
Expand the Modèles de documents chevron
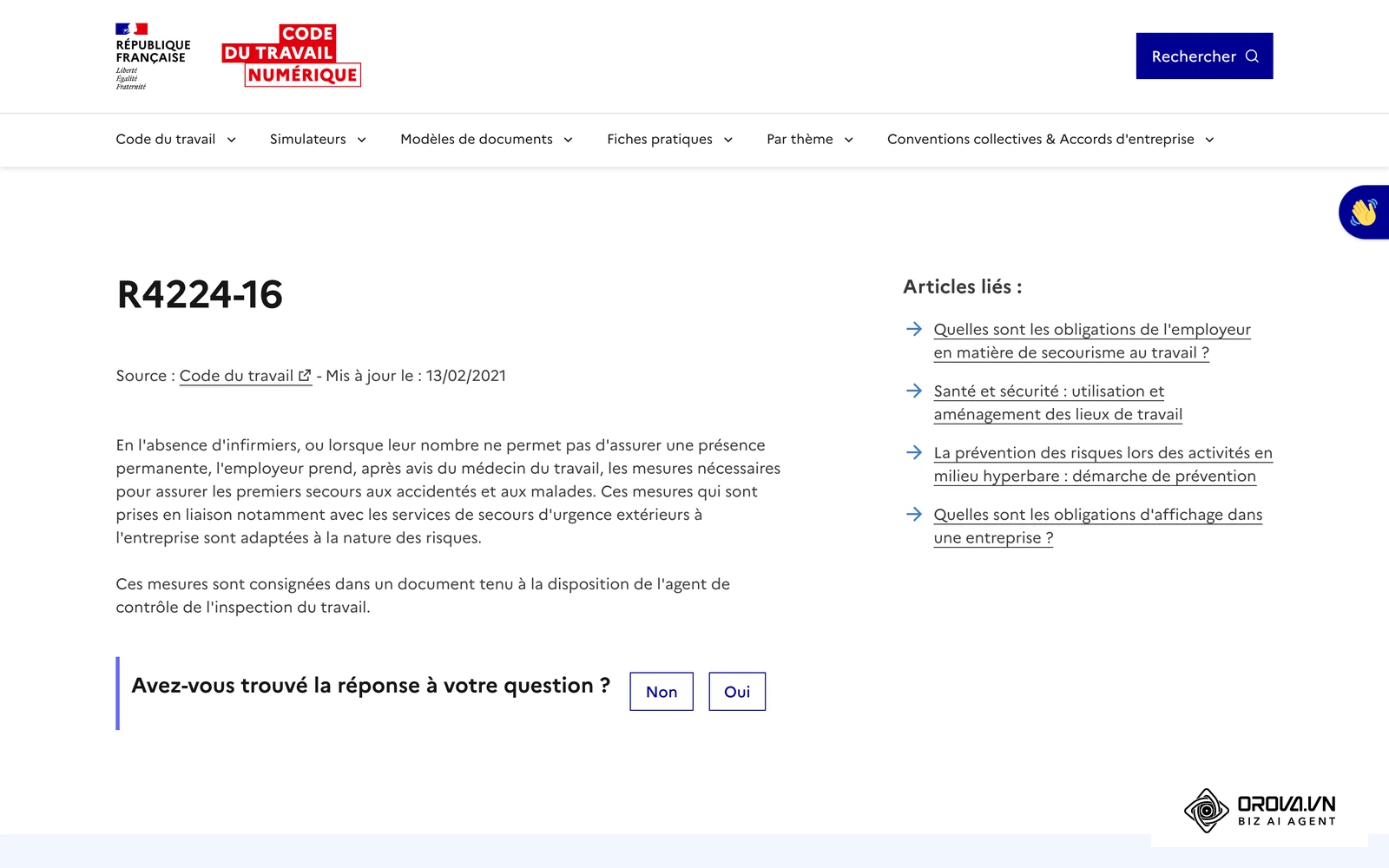point(569,140)
